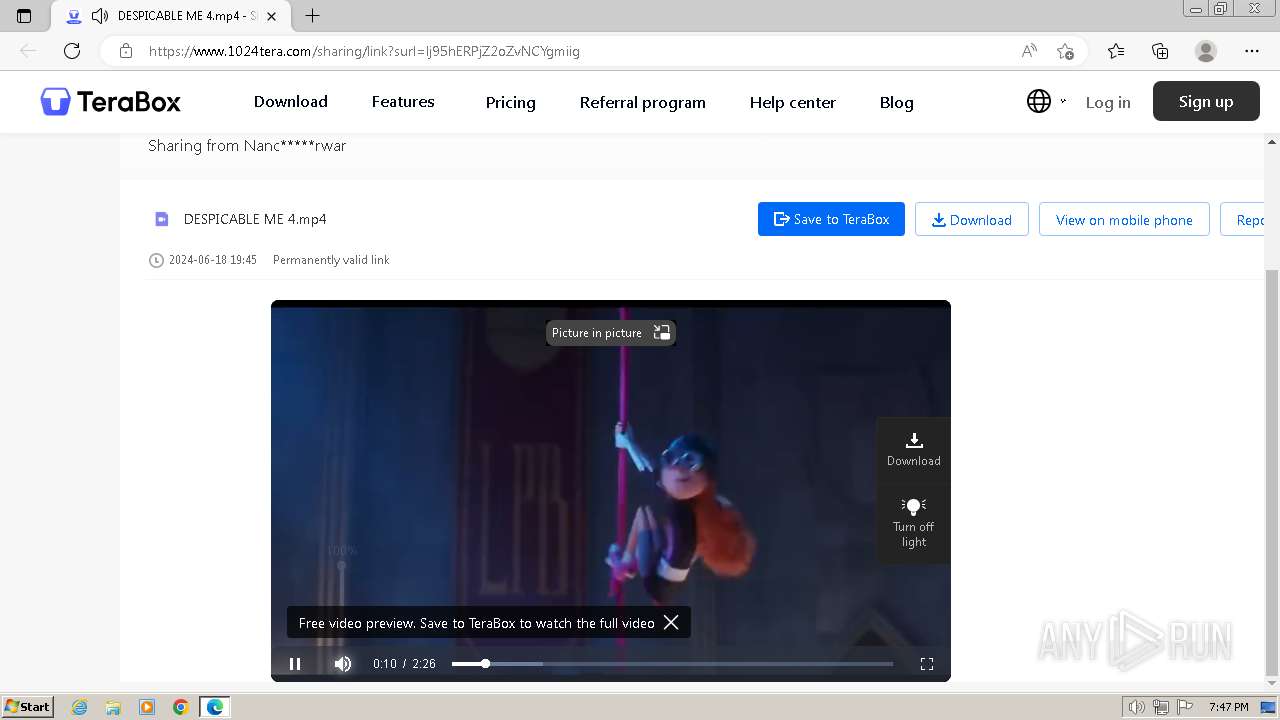
Task: Open the language globe dropdown
Action: tap(1046, 101)
